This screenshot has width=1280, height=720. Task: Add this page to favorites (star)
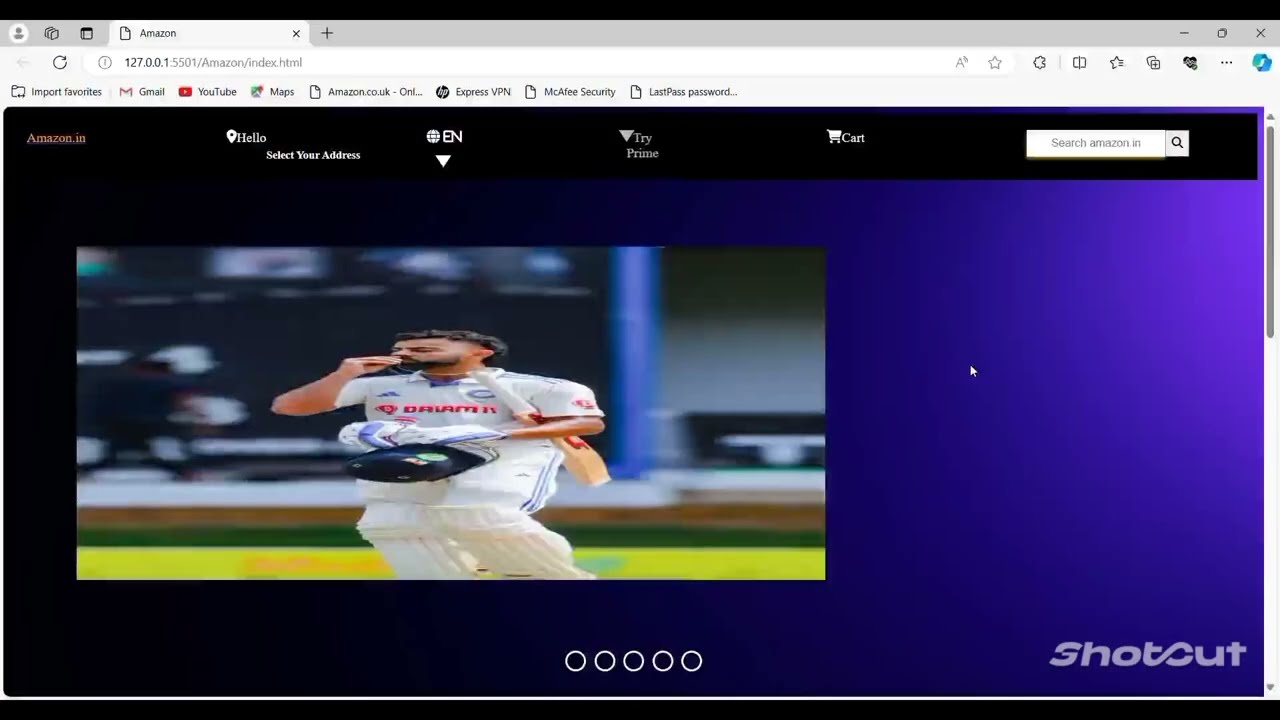coord(995,62)
